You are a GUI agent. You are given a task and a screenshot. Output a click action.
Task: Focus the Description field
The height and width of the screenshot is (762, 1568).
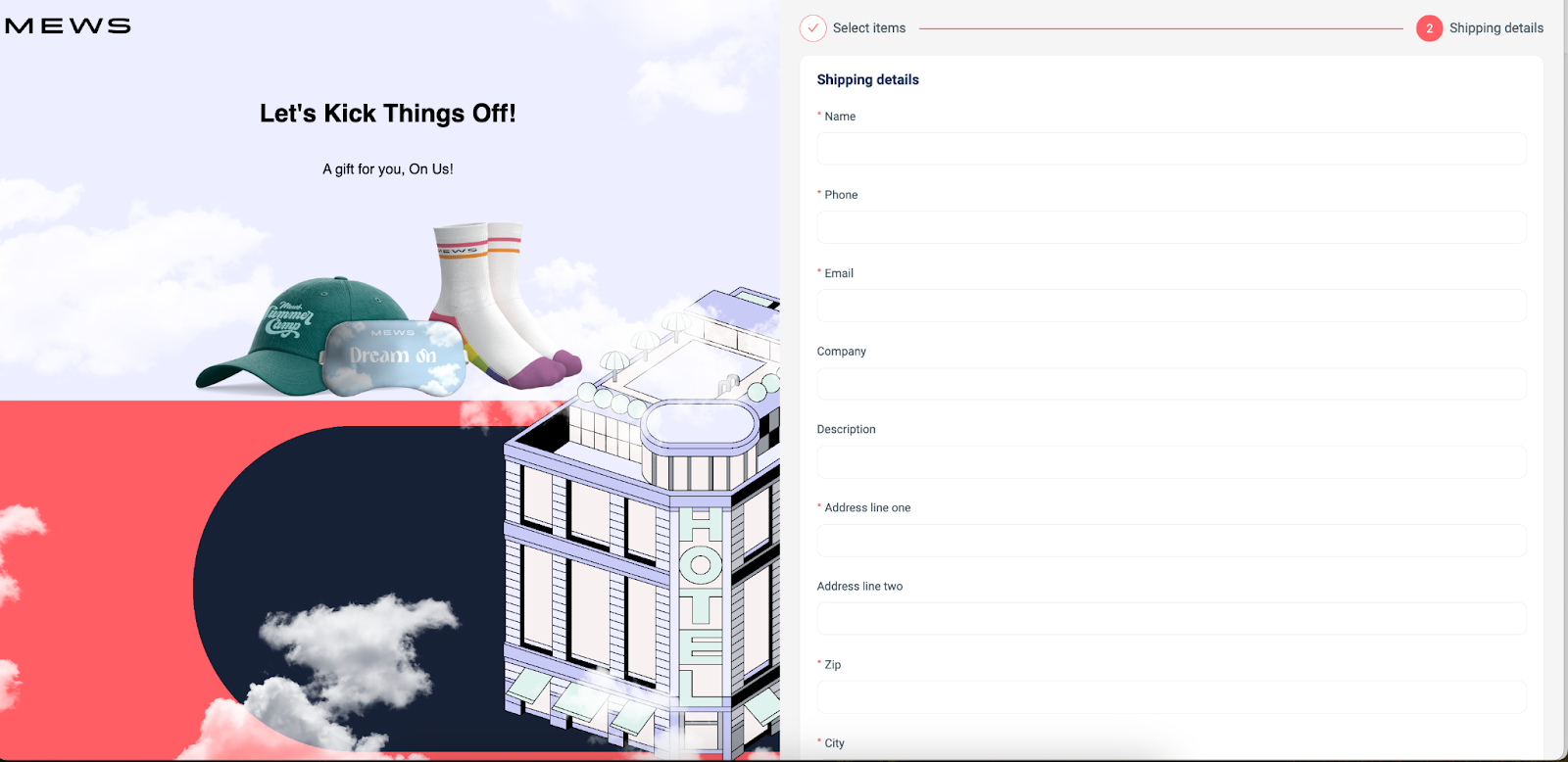click(1171, 462)
